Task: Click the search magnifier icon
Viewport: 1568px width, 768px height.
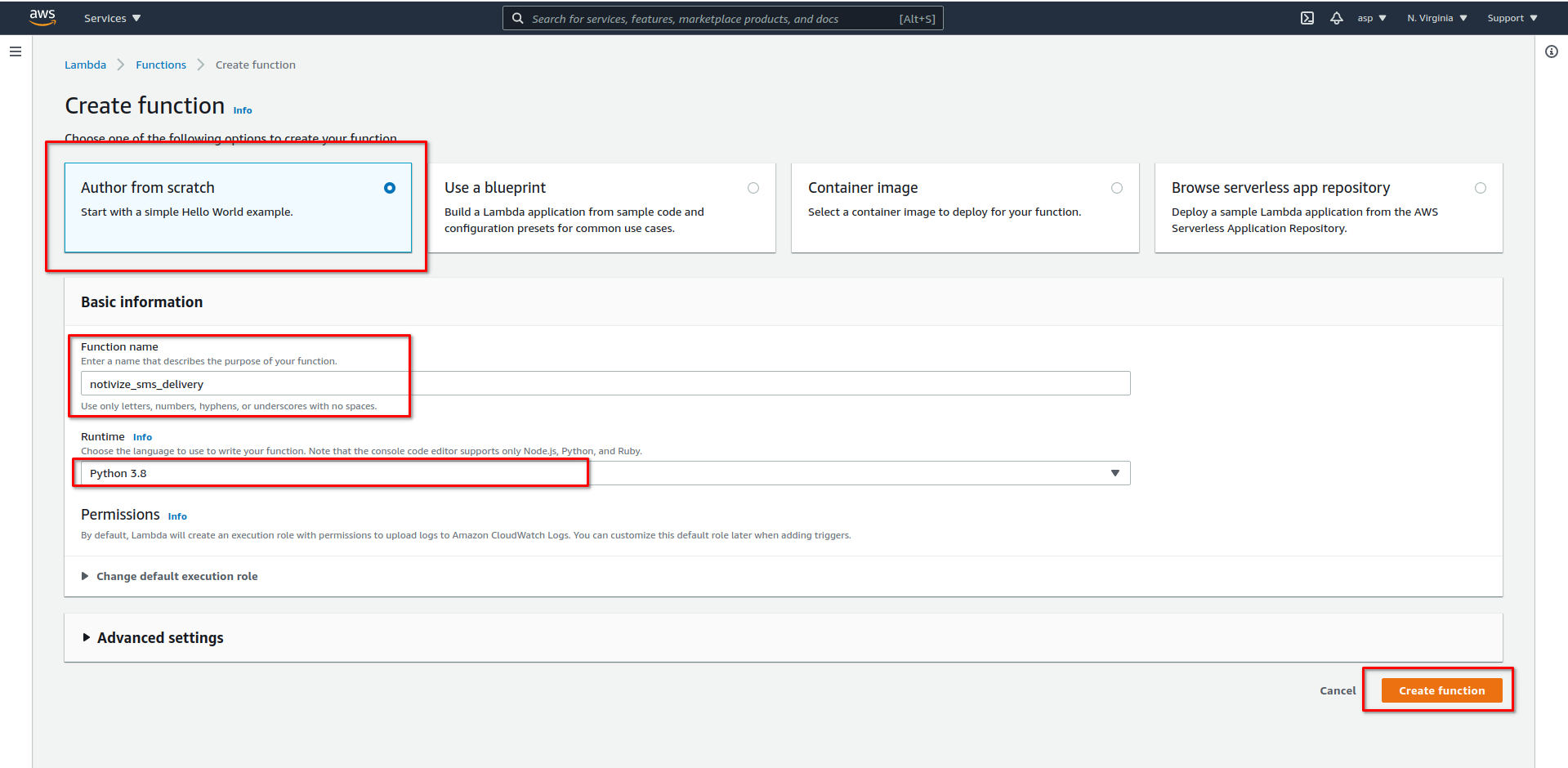Action: tap(518, 18)
